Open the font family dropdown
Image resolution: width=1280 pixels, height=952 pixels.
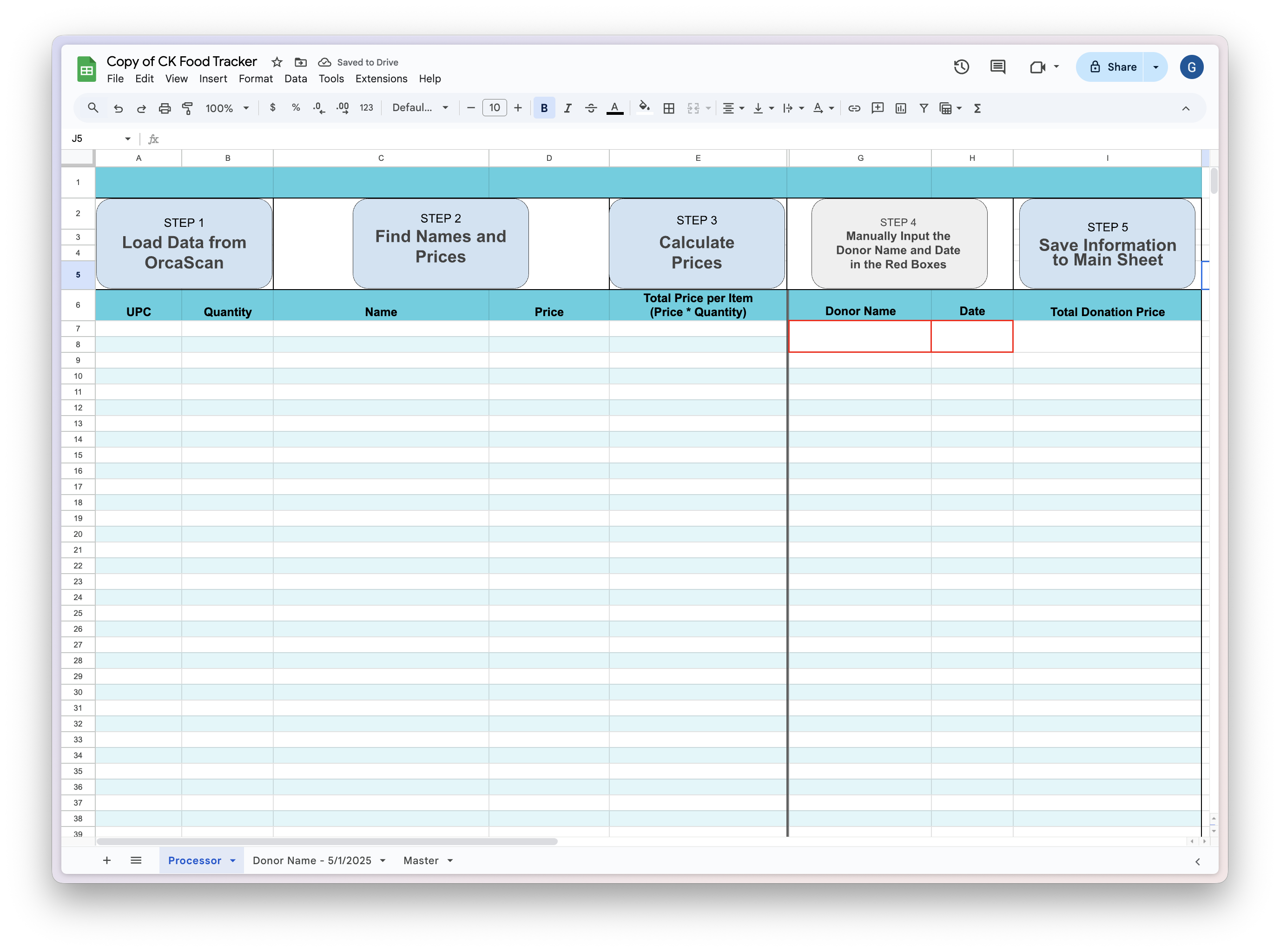tap(420, 108)
